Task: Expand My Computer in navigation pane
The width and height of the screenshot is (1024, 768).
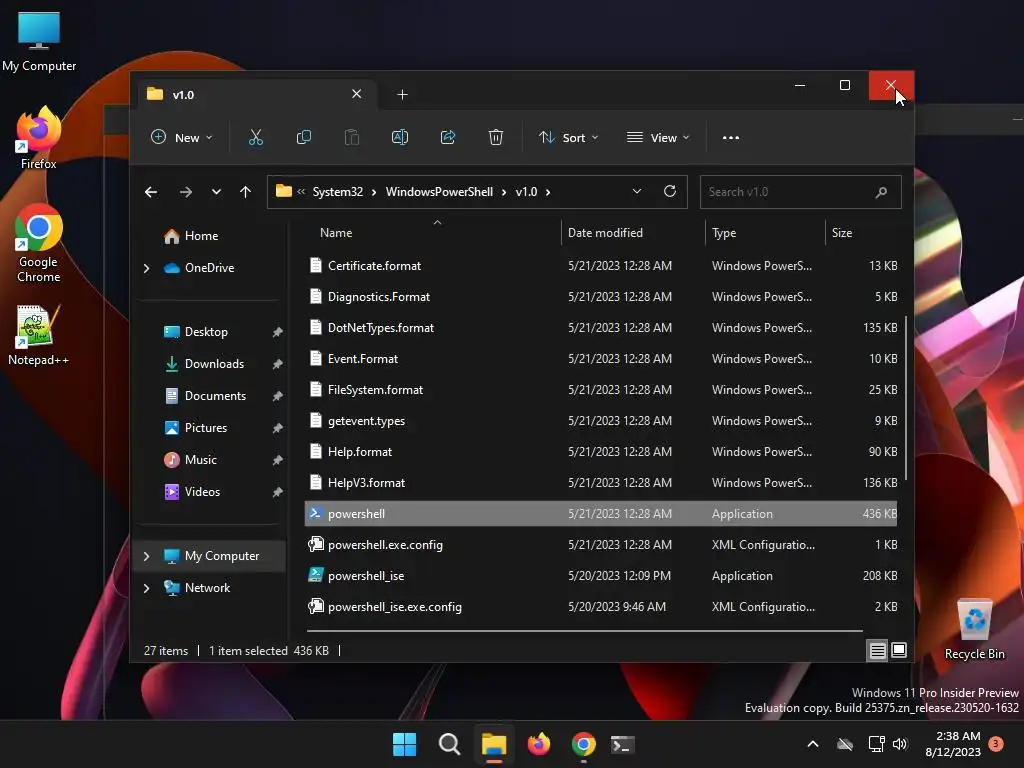Action: (146, 556)
